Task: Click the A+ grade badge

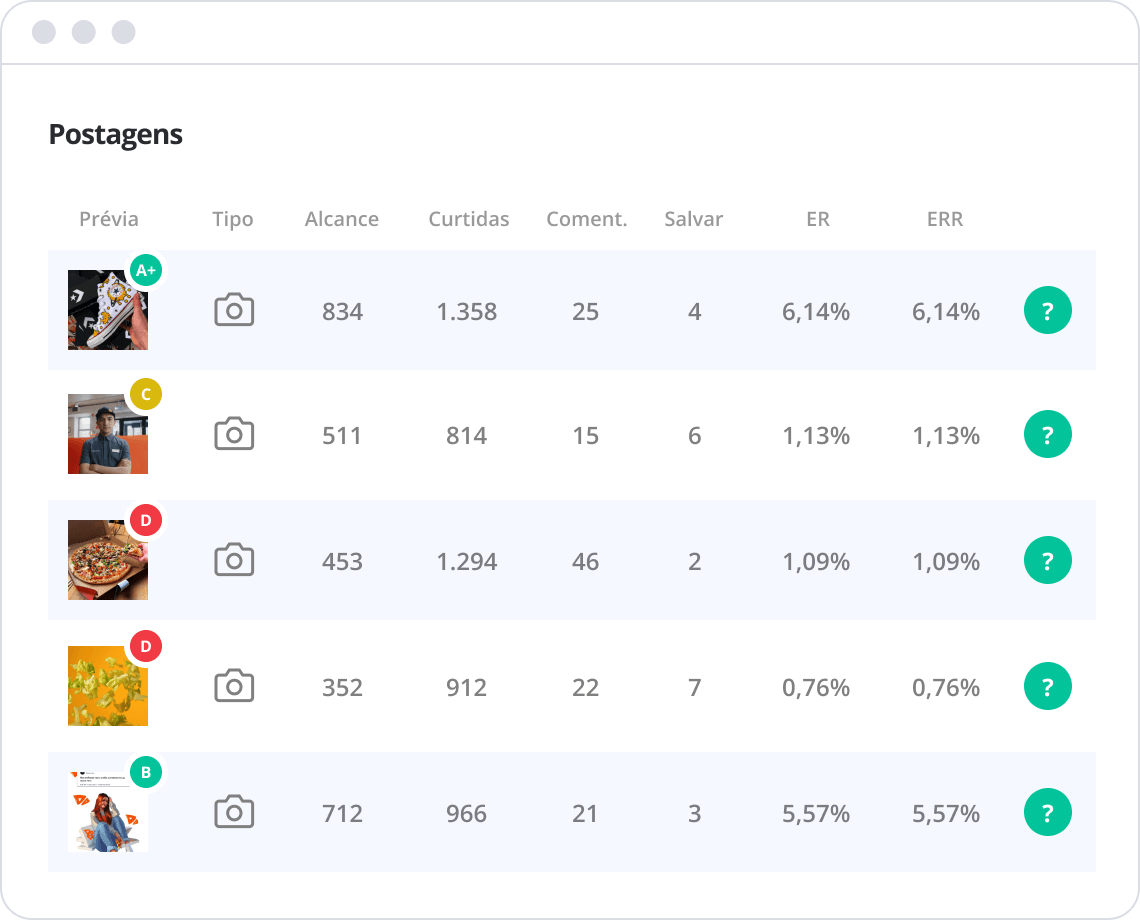Action: [x=146, y=270]
